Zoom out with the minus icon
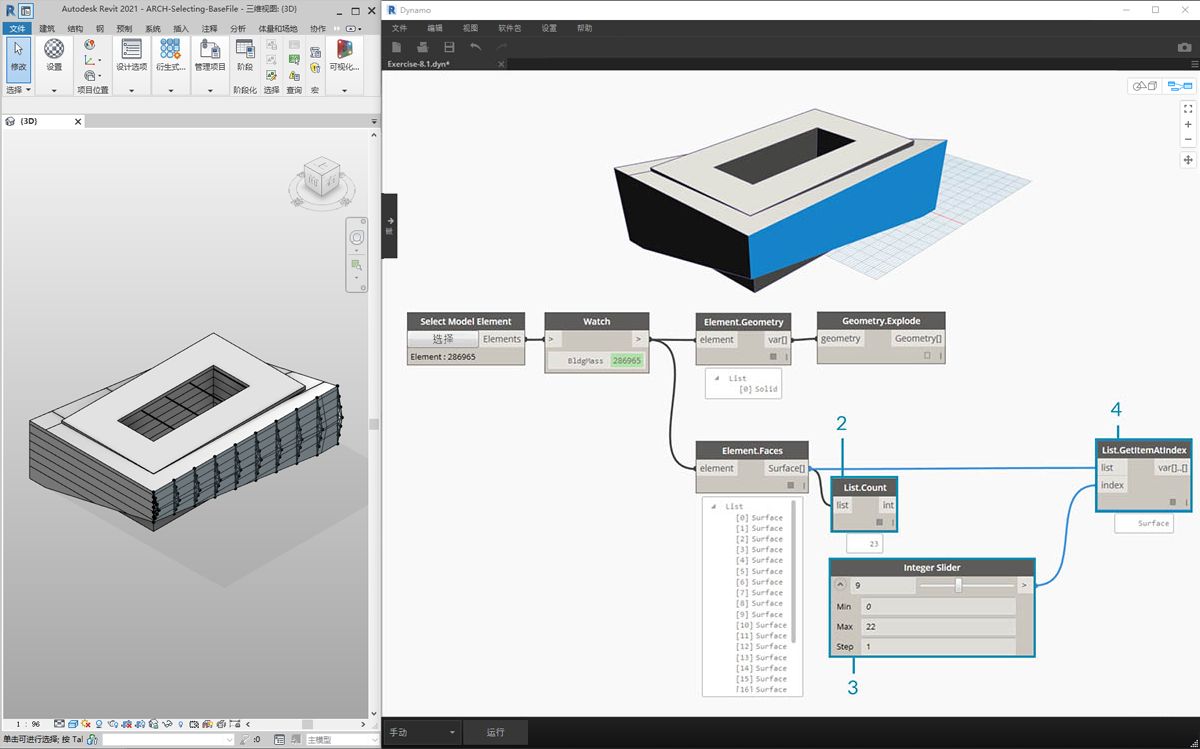Viewport: 1200px width, 749px height. click(x=1188, y=140)
